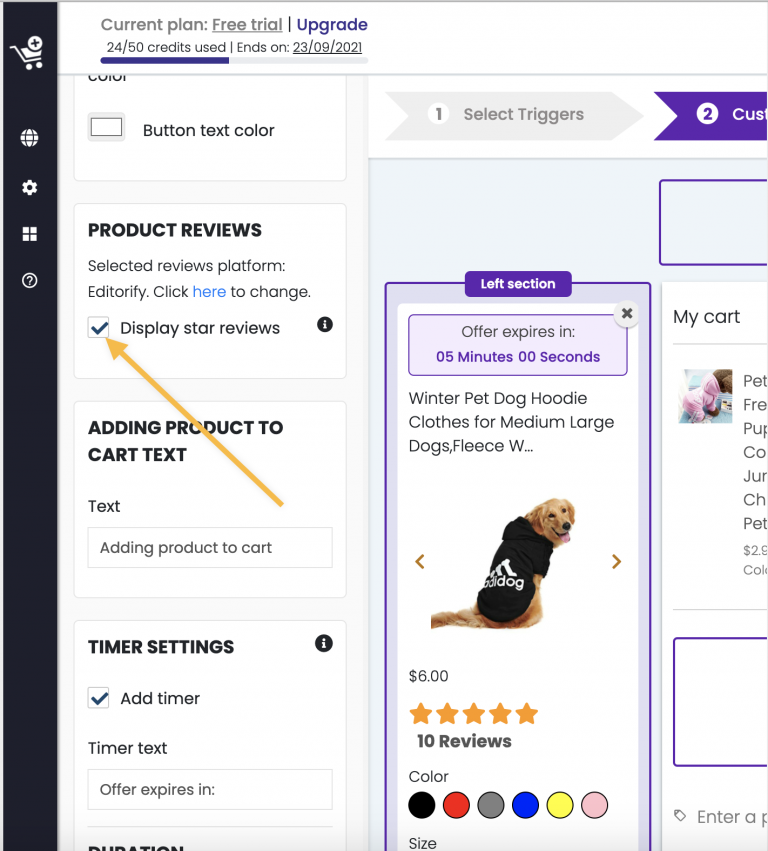Open the globe icon in sidebar
The height and width of the screenshot is (851, 768).
[29, 138]
